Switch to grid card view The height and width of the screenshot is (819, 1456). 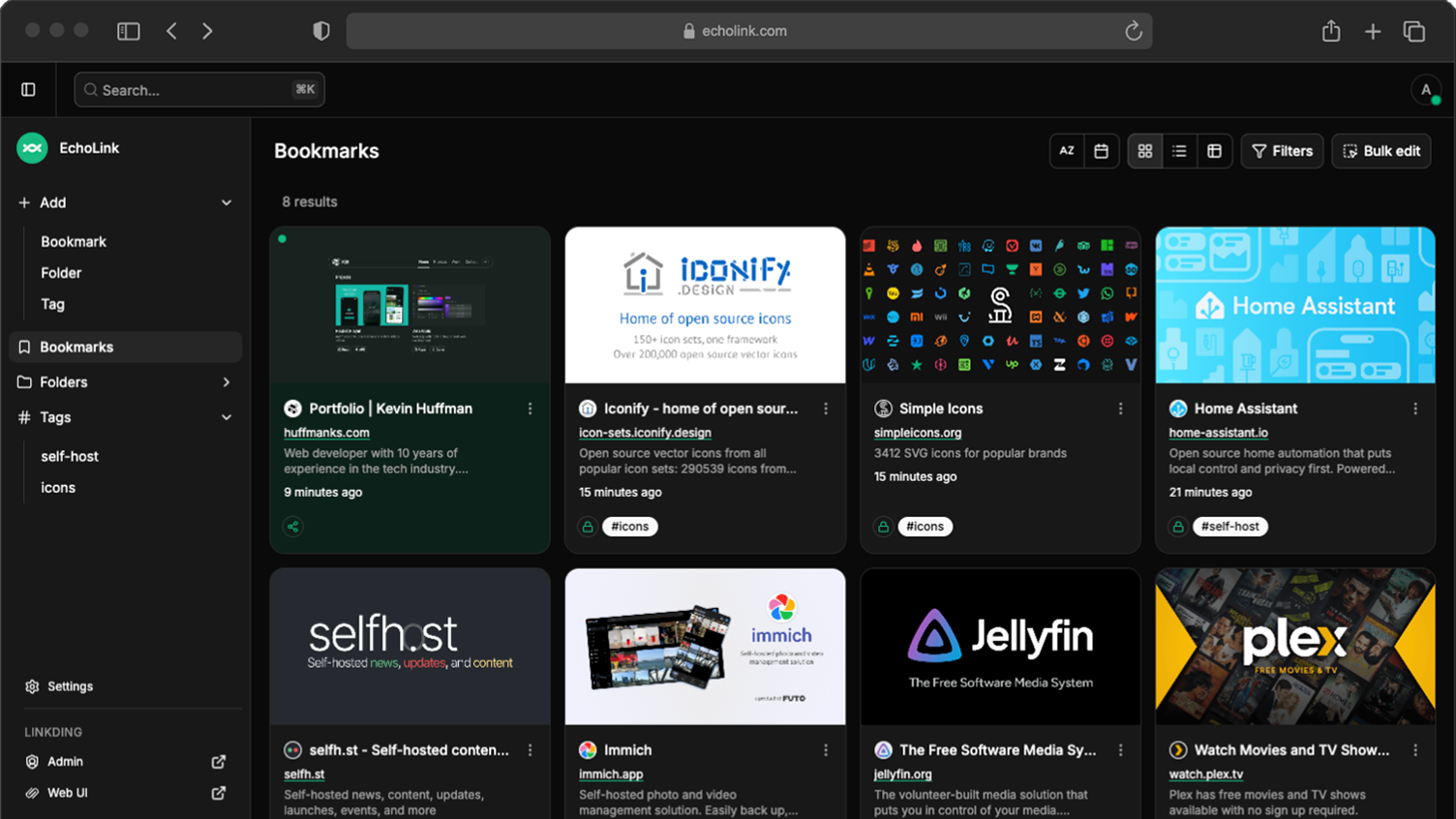click(x=1145, y=151)
